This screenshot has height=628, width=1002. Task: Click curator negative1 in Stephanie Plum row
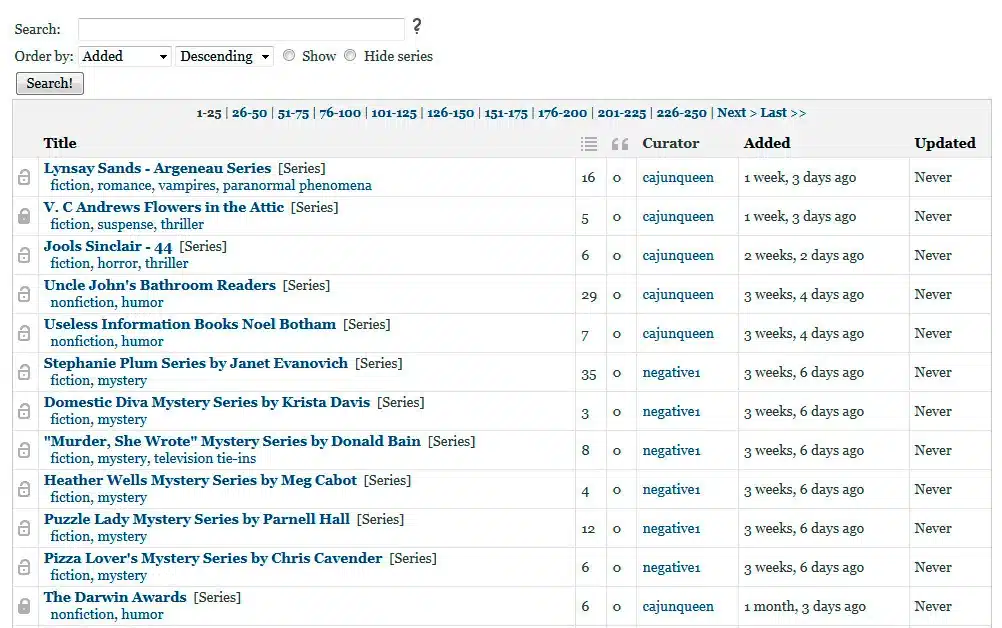[x=671, y=372]
